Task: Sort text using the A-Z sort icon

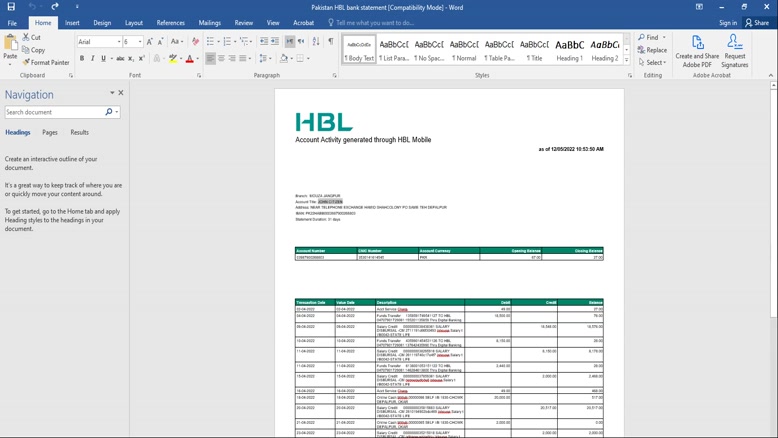Action: (316, 42)
